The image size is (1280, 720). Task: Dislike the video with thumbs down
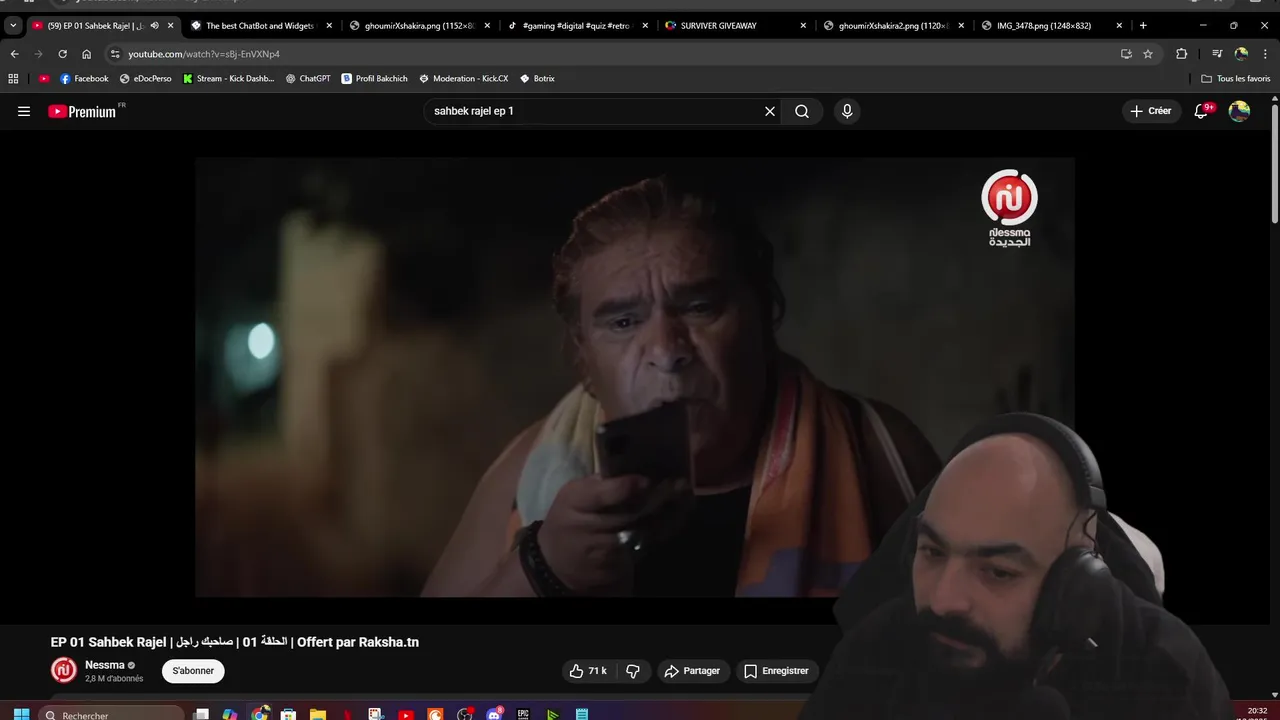633,671
